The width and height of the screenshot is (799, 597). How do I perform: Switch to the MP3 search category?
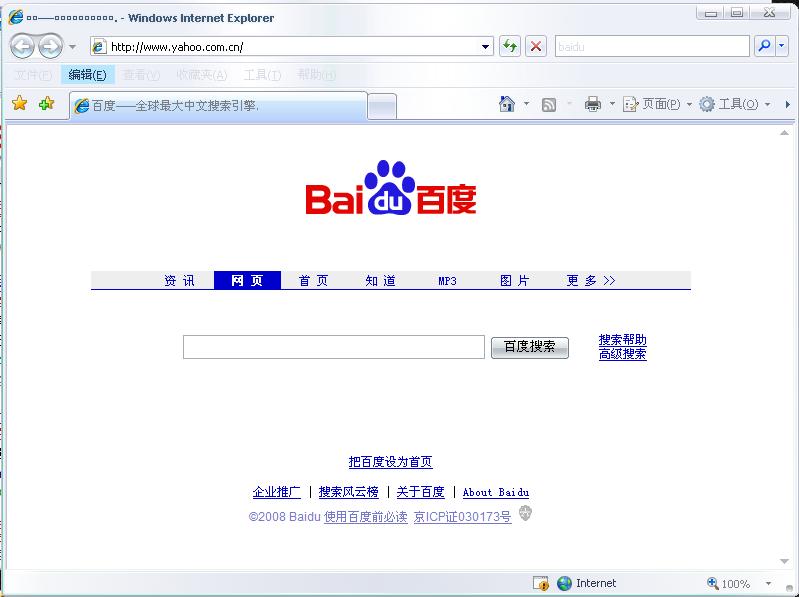pyautogui.click(x=447, y=281)
